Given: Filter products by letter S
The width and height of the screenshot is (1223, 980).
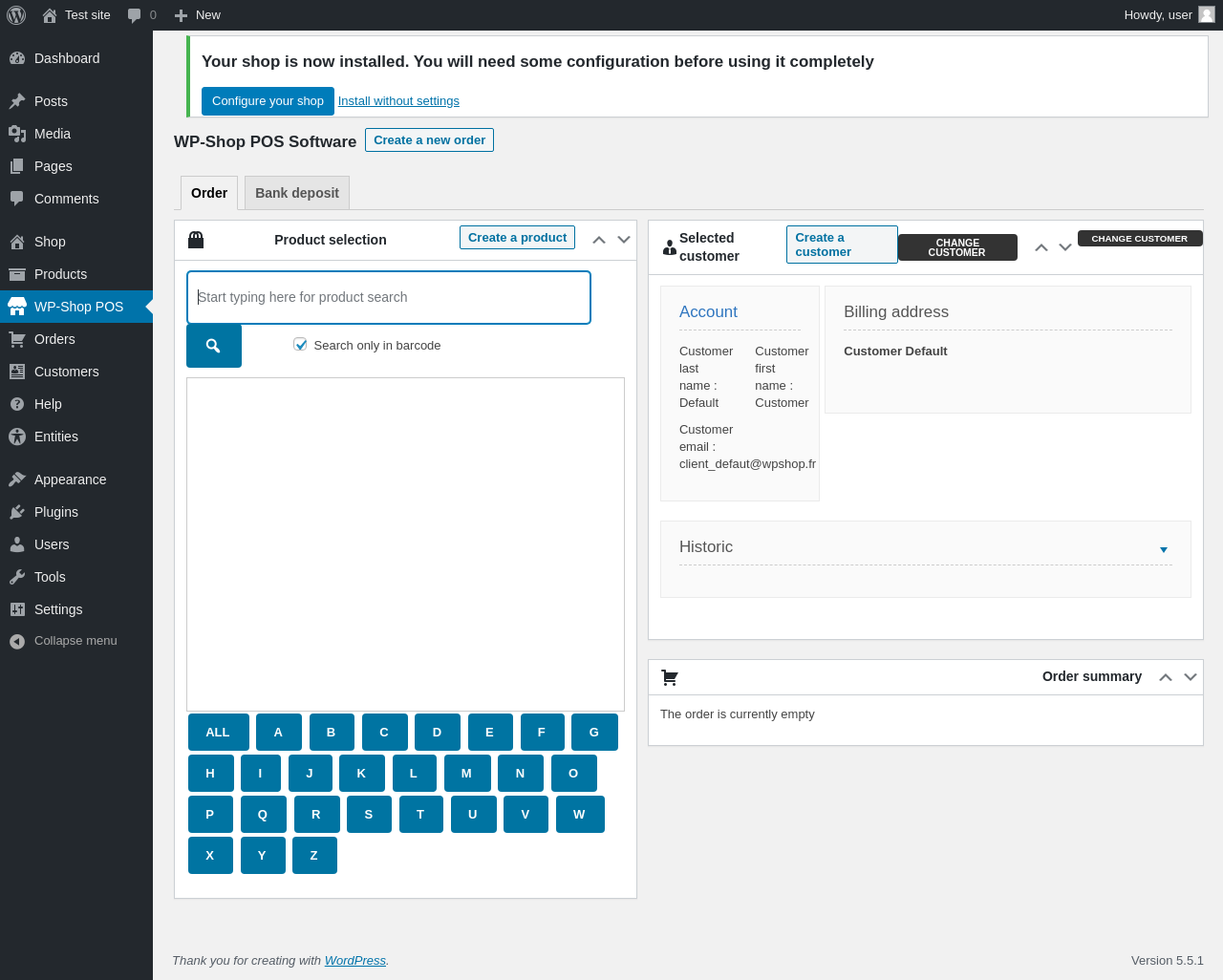Looking at the screenshot, I should [369, 815].
